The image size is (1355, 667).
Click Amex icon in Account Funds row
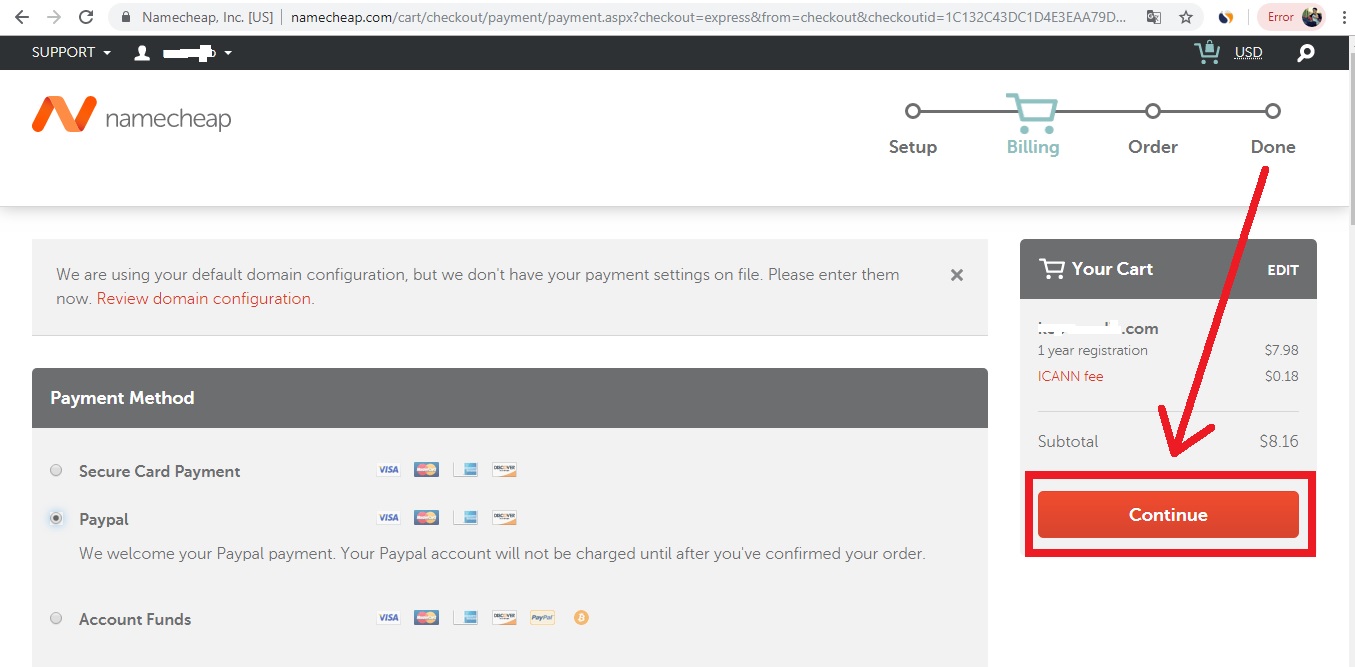coord(465,618)
